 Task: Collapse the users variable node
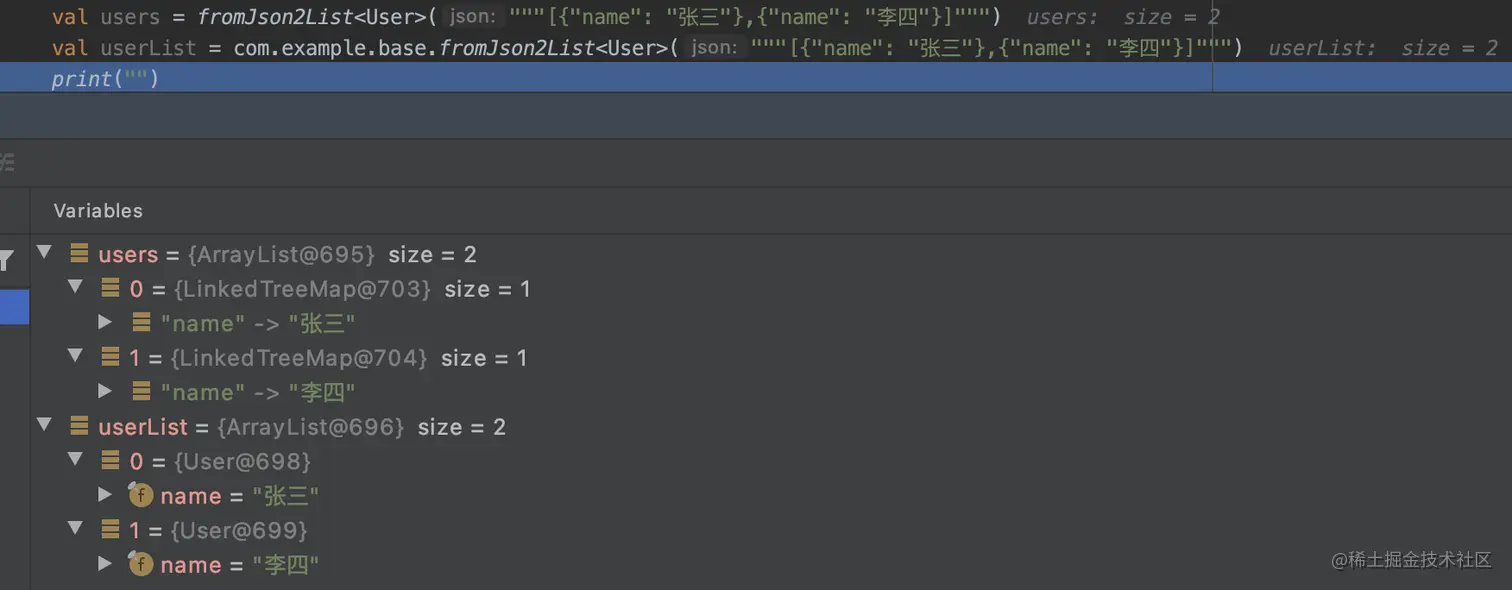(x=43, y=252)
